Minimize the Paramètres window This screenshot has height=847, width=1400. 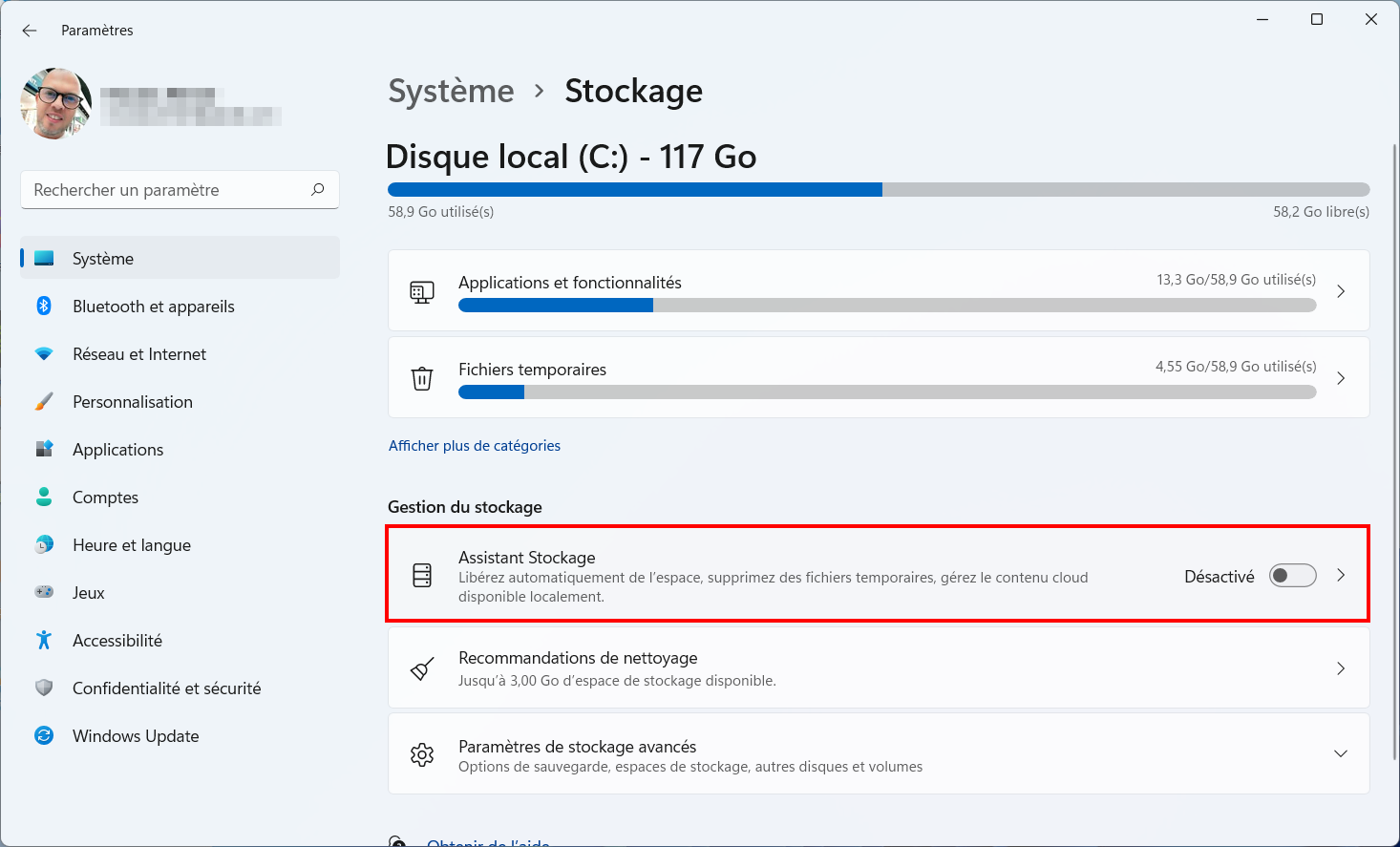click(1262, 19)
